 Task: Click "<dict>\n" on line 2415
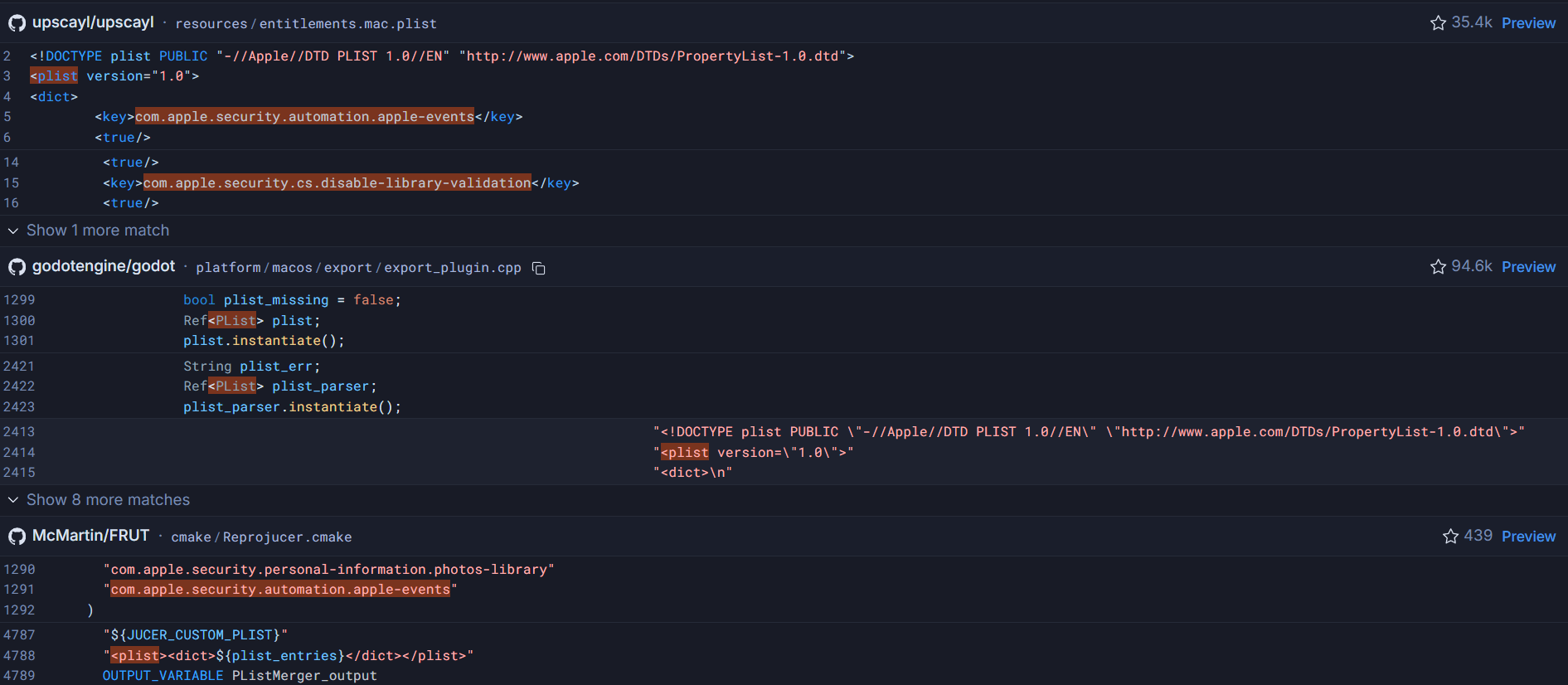pos(692,473)
